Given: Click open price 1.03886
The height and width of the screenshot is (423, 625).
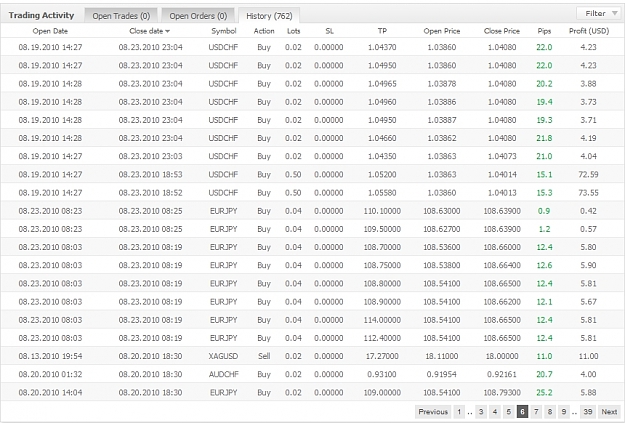Looking at the screenshot, I should pos(442,102).
